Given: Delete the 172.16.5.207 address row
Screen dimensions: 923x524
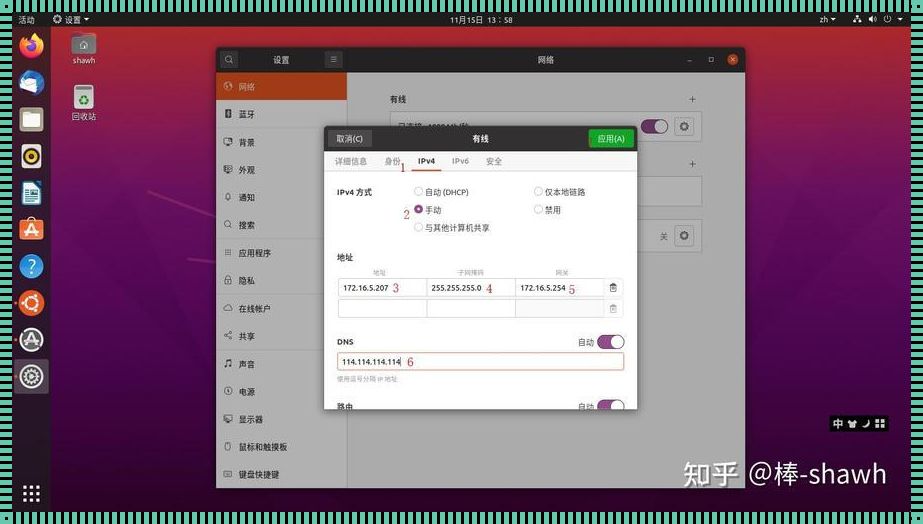Looking at the screenshot, I should coord(613,287).
